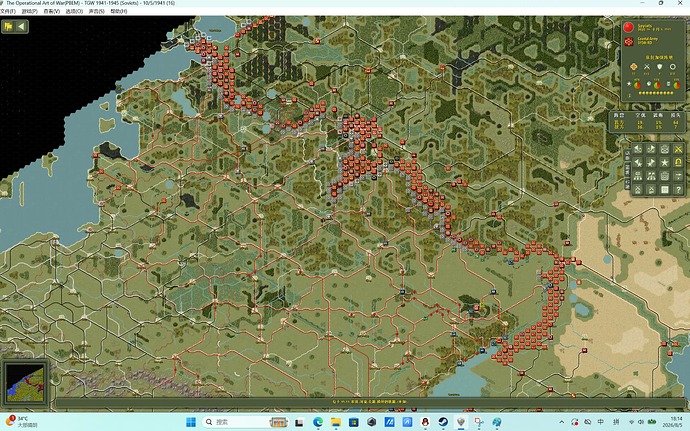690x431 pixels.
Task: Click the second crossed-out unit button in bottom row
Action: 651,190
